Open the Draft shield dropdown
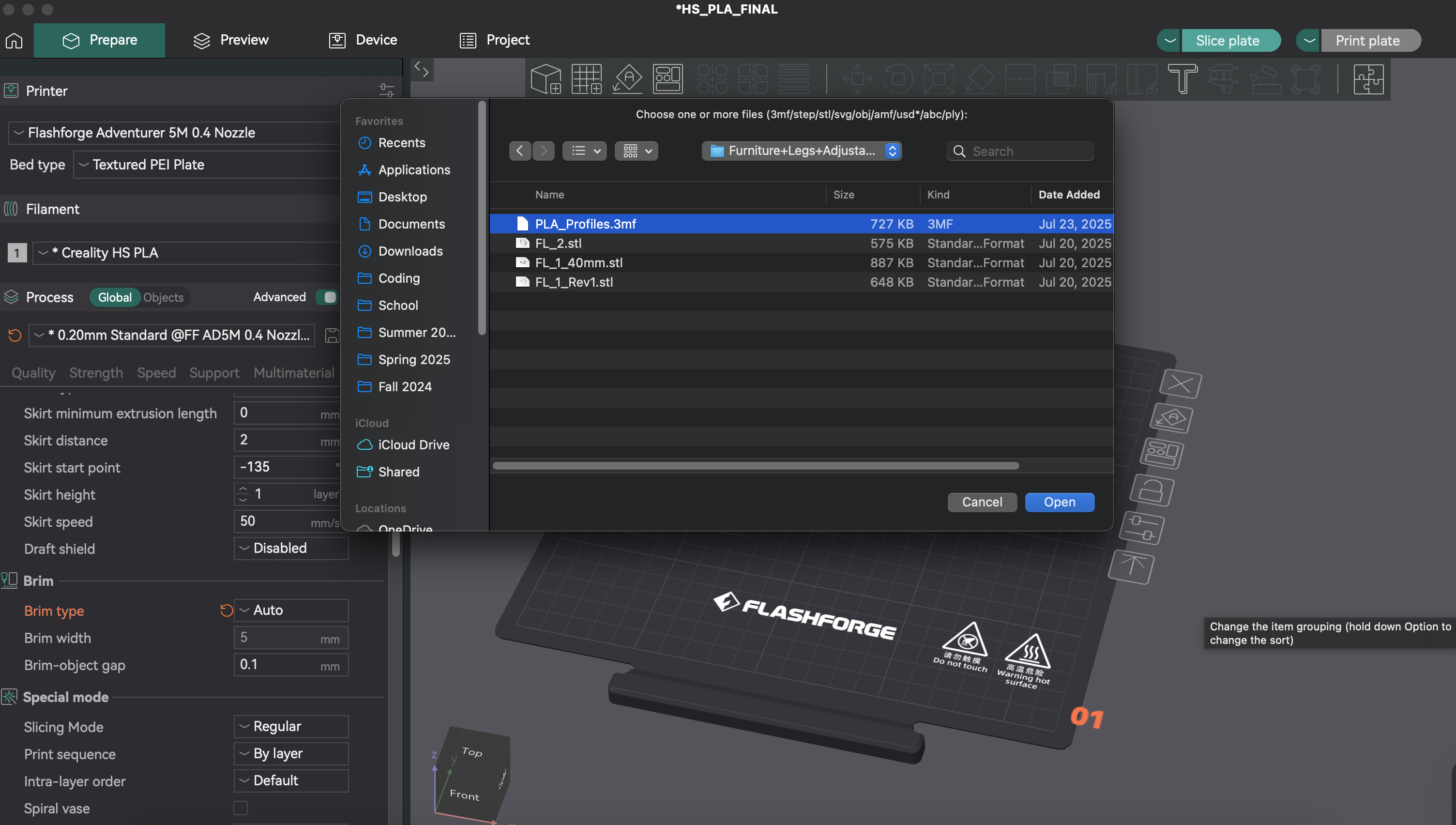1456x825 pixels. pos(291,549)
